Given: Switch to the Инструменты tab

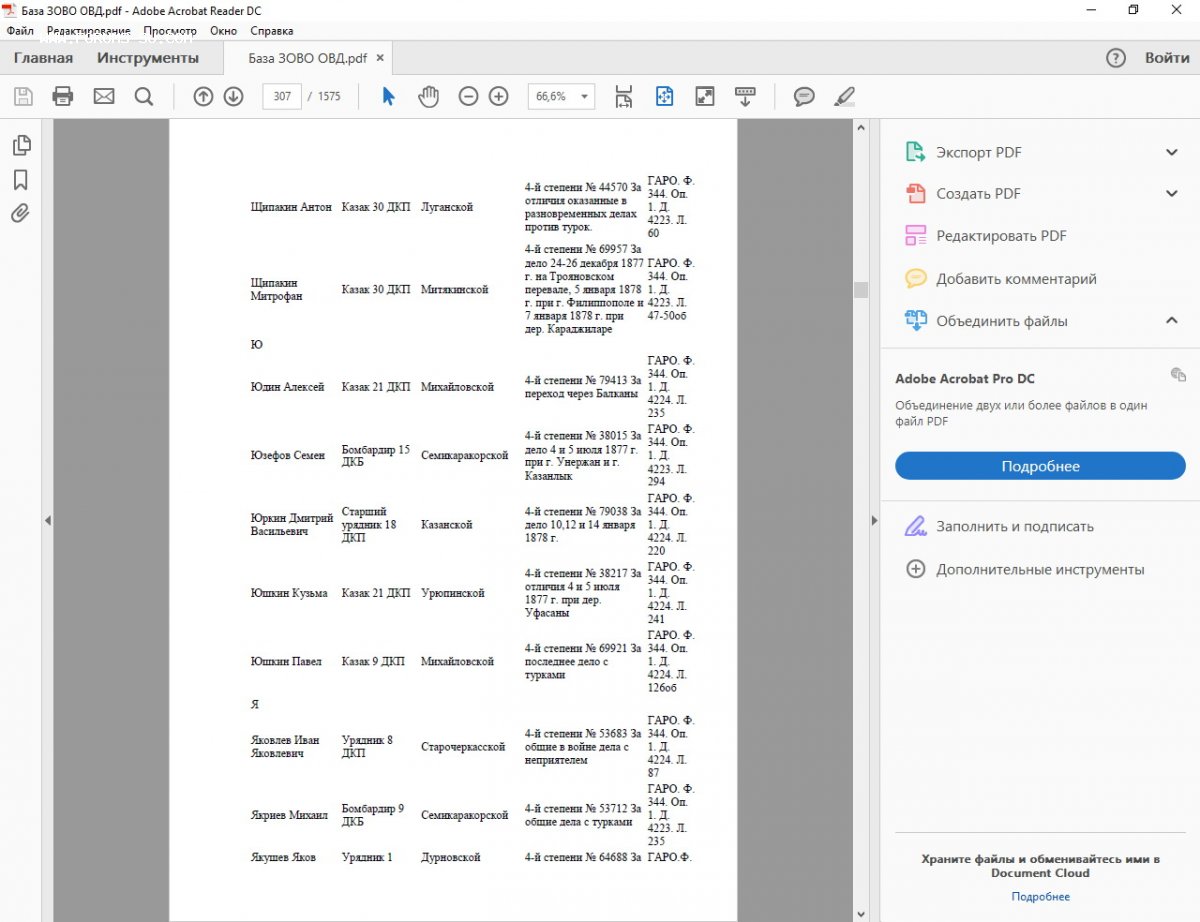Looking at the screenshot, I should (x=148, y=58).
